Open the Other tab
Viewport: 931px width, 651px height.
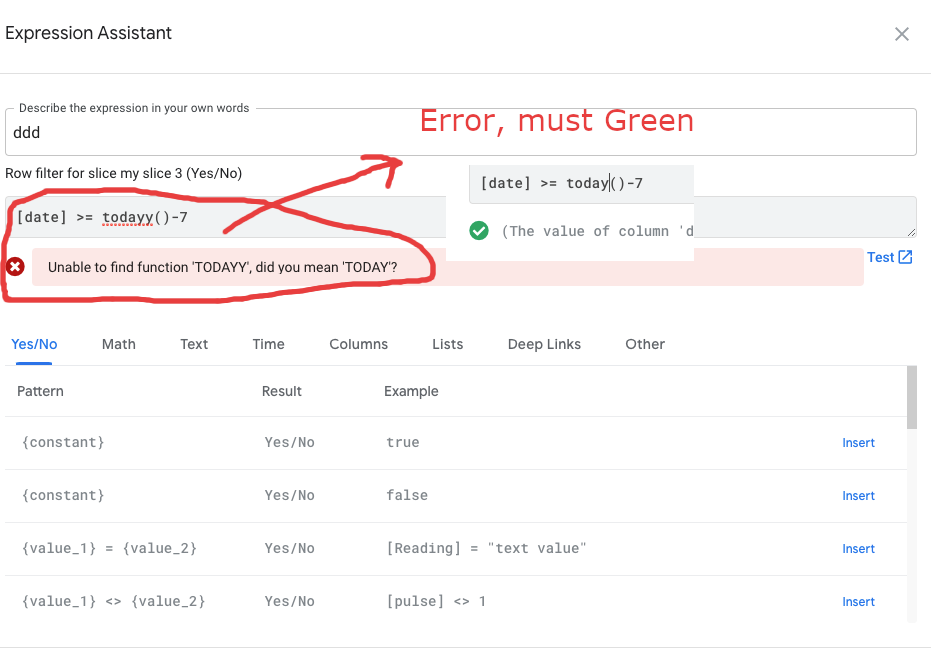pos(645,344)
